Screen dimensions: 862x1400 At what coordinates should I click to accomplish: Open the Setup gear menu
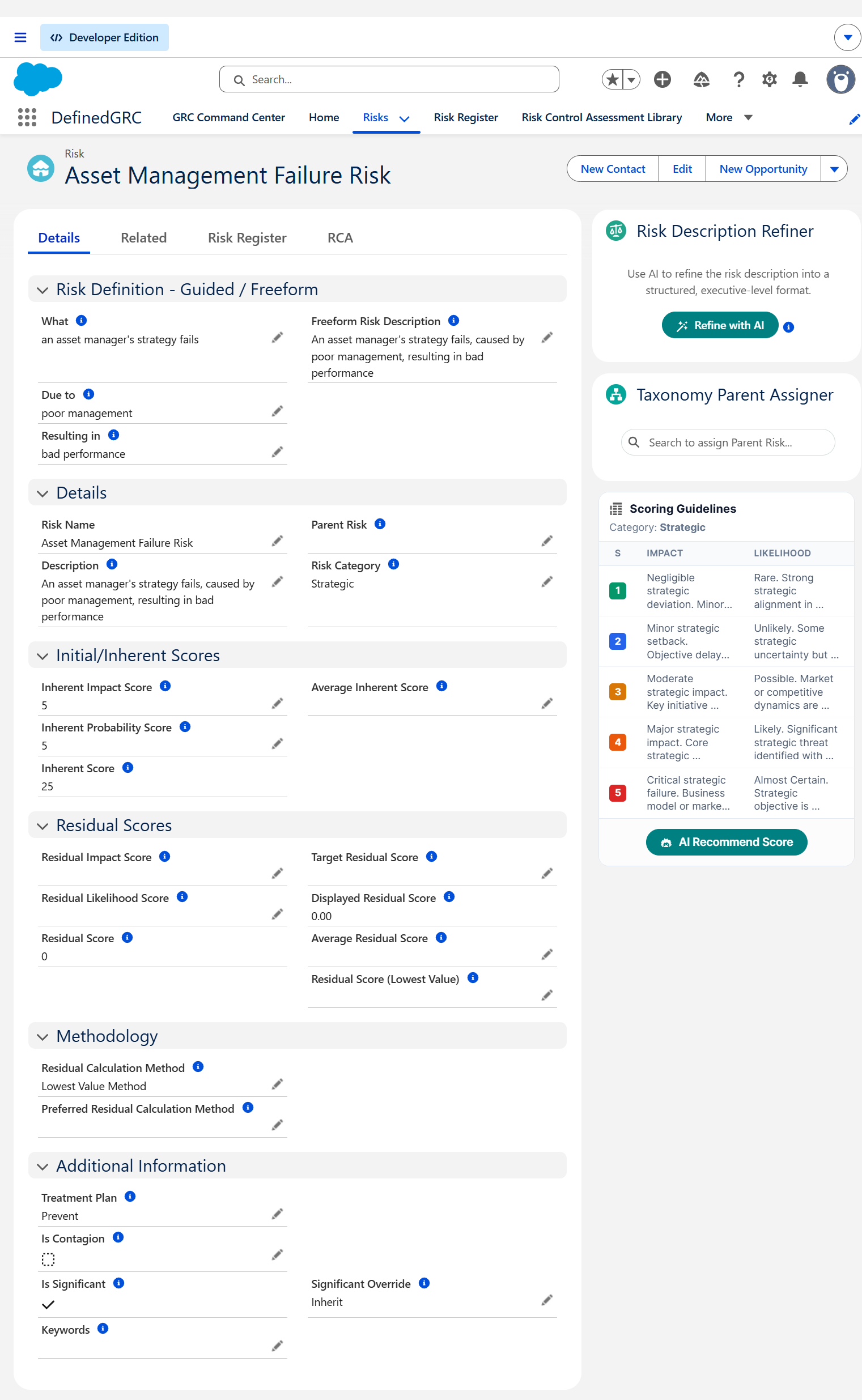click(x=769, y=79)
